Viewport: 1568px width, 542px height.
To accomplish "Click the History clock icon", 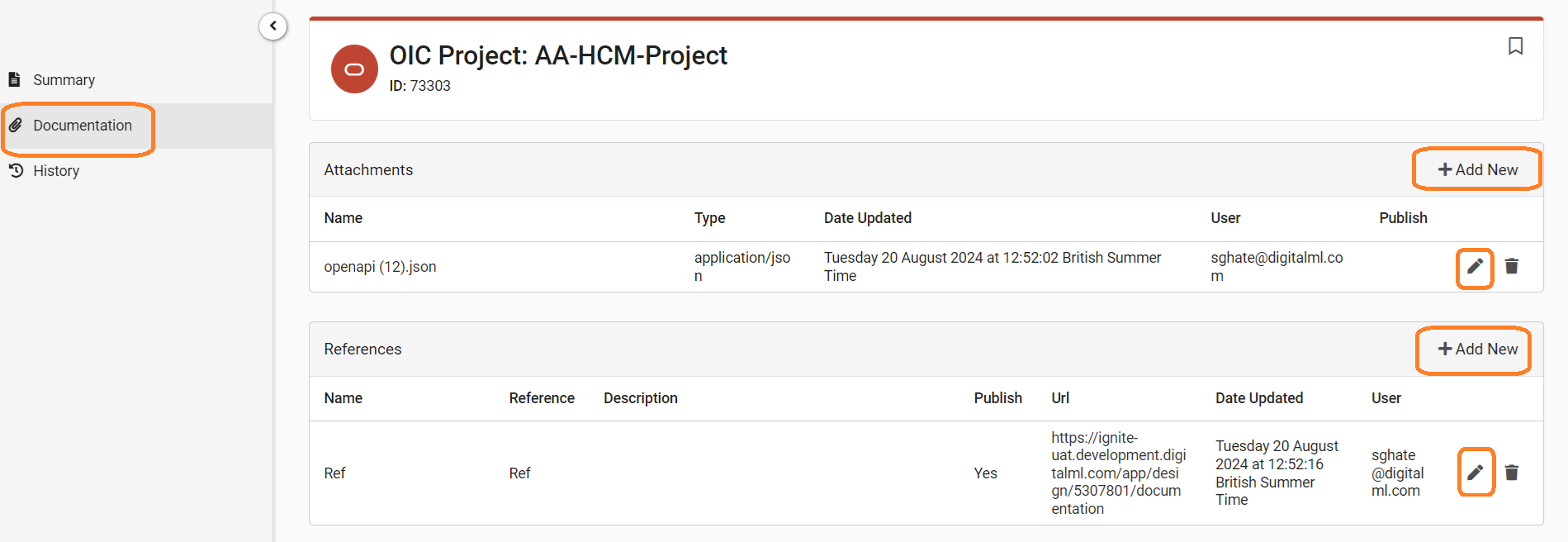I will [16, 170].
